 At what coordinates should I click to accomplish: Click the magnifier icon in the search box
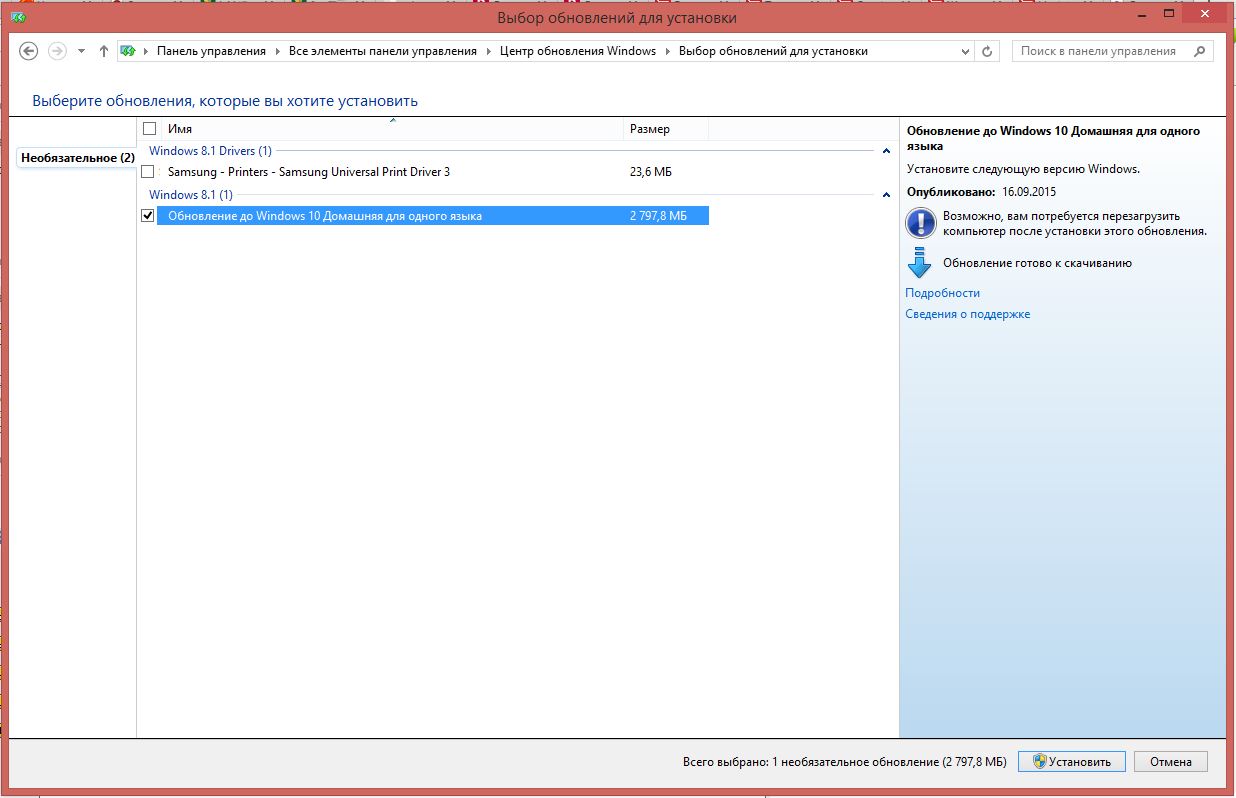[x=1200, y=51]
